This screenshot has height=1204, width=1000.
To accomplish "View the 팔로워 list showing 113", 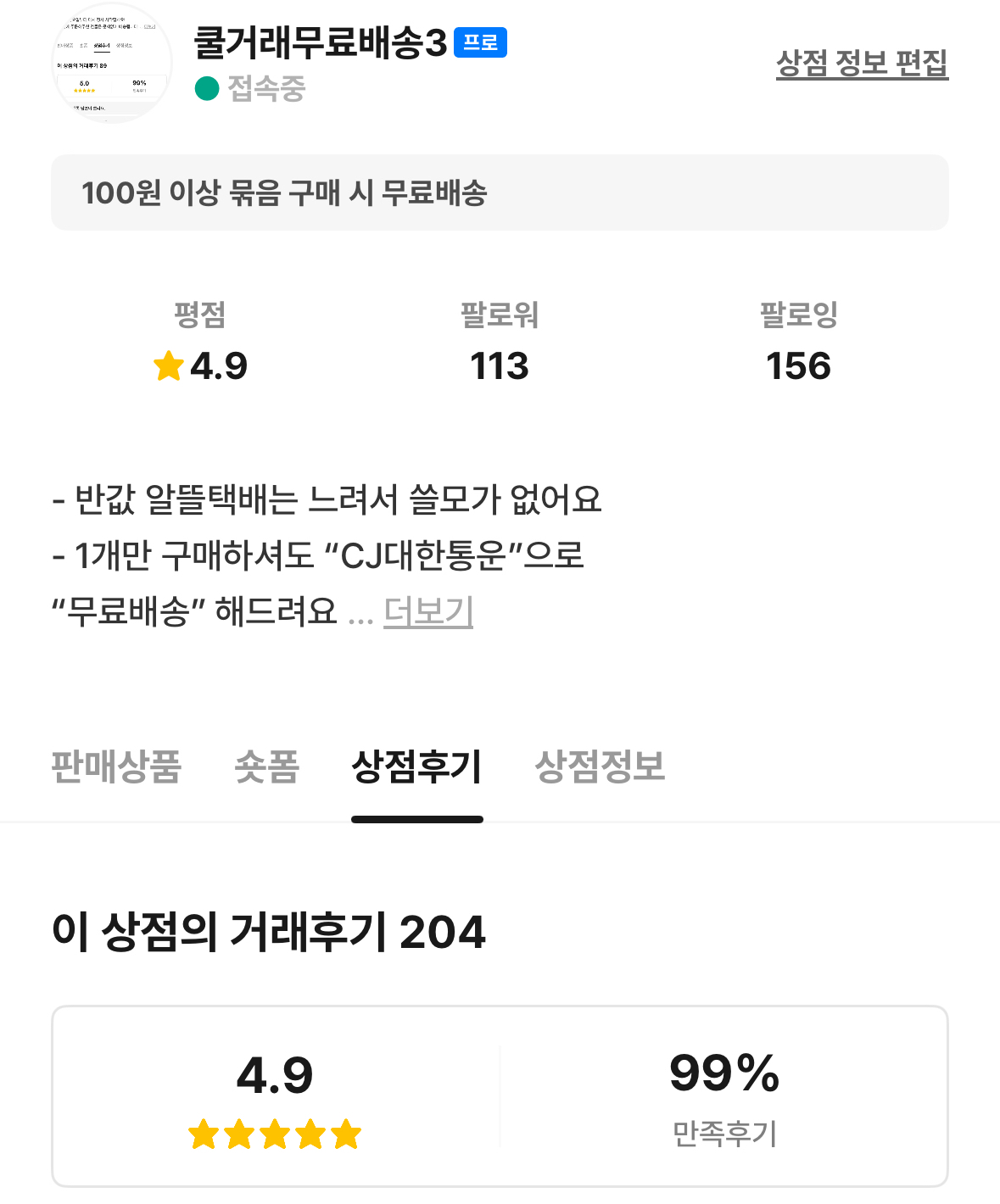I will 500,365.
